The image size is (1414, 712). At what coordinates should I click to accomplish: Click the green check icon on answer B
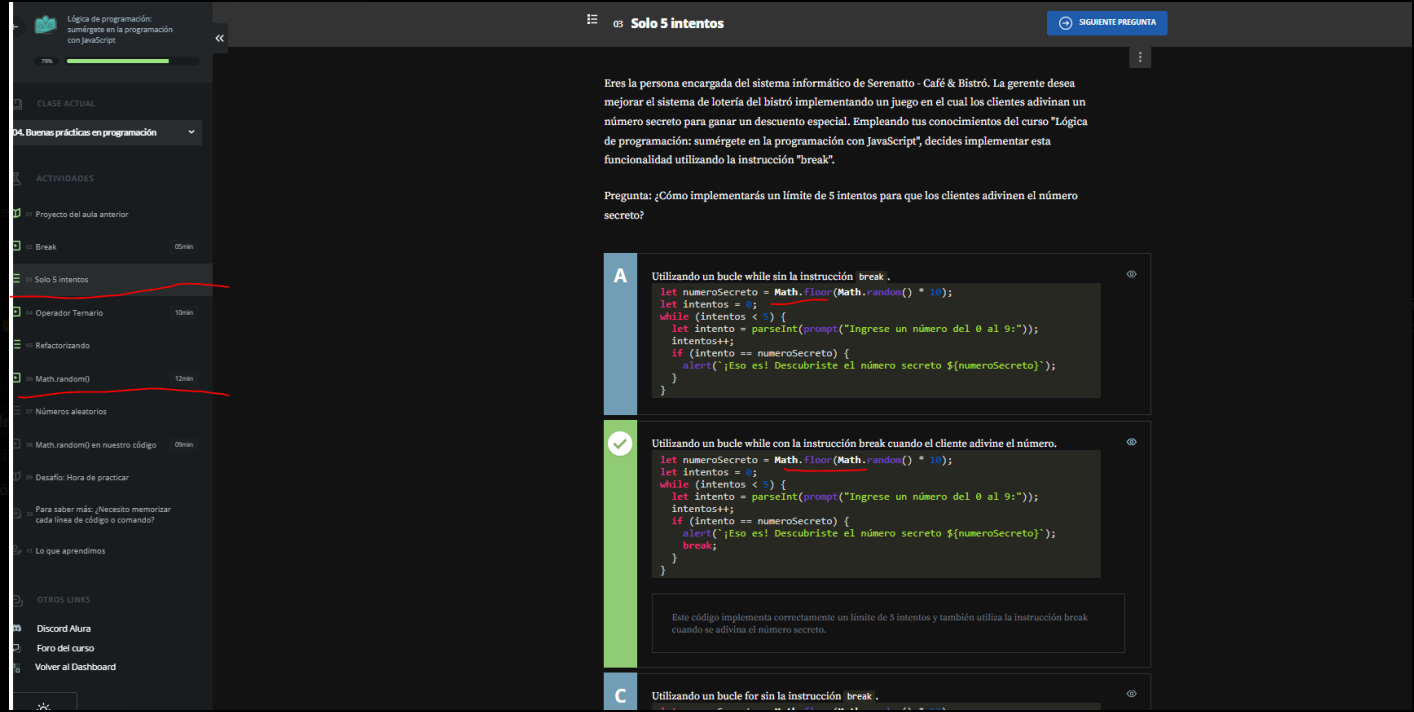coord(620,443)
